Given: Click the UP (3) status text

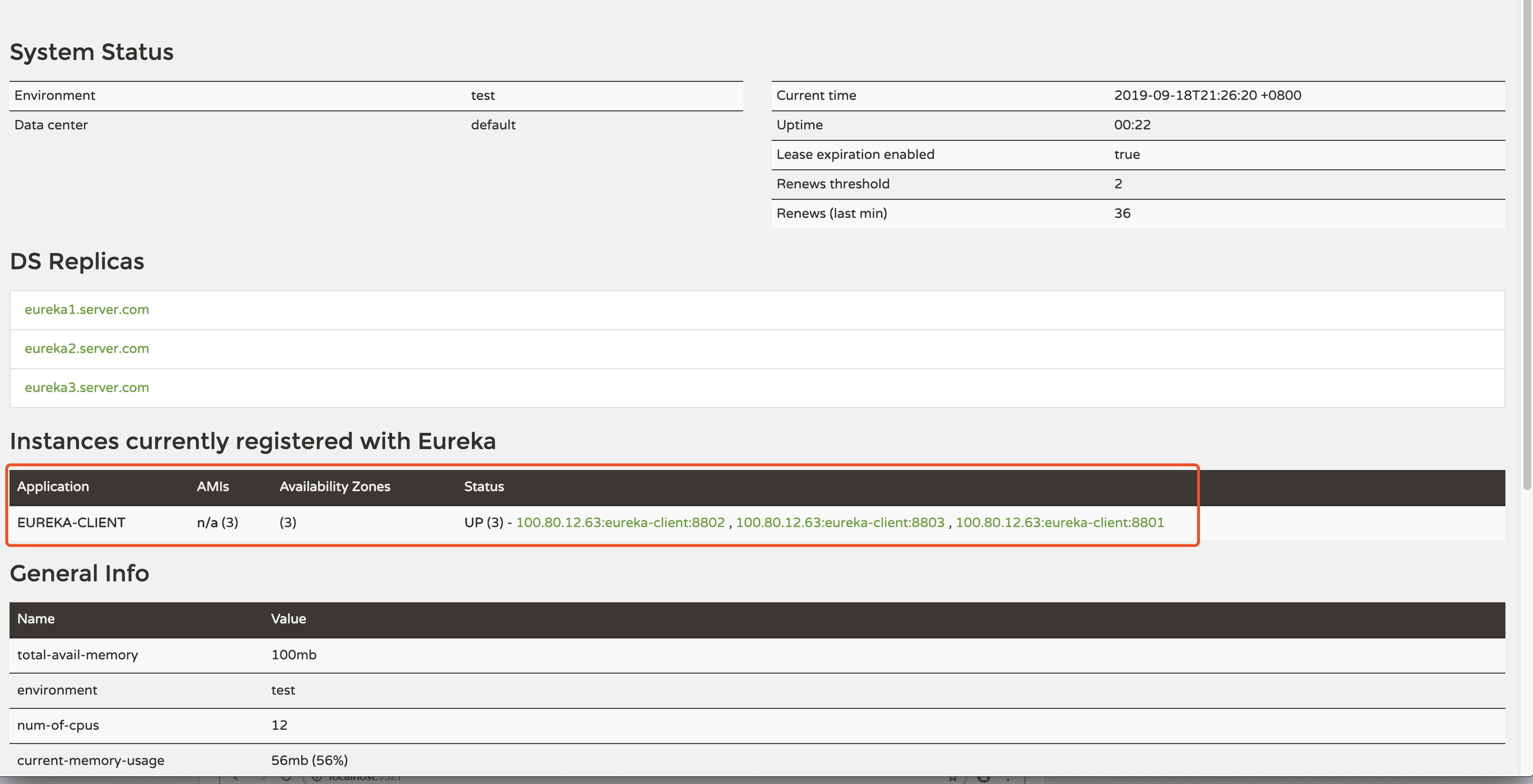Looking at the screenshot, I should click(x=484, y=522).
